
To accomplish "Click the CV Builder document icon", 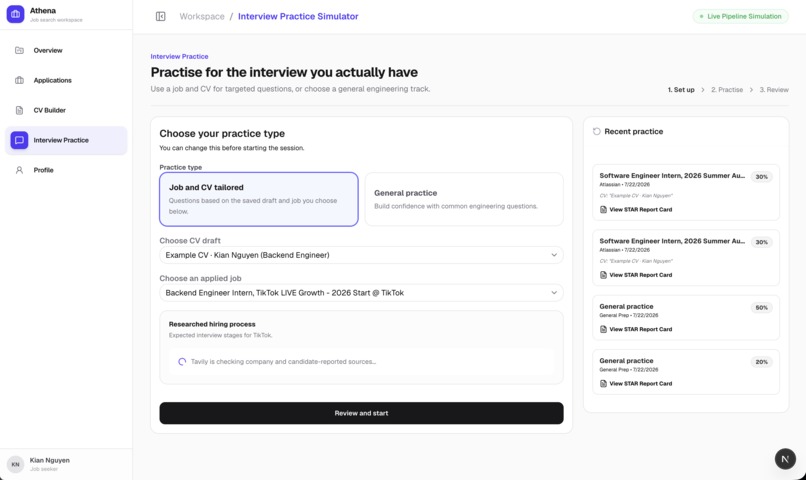I will [x=20, y=110].
